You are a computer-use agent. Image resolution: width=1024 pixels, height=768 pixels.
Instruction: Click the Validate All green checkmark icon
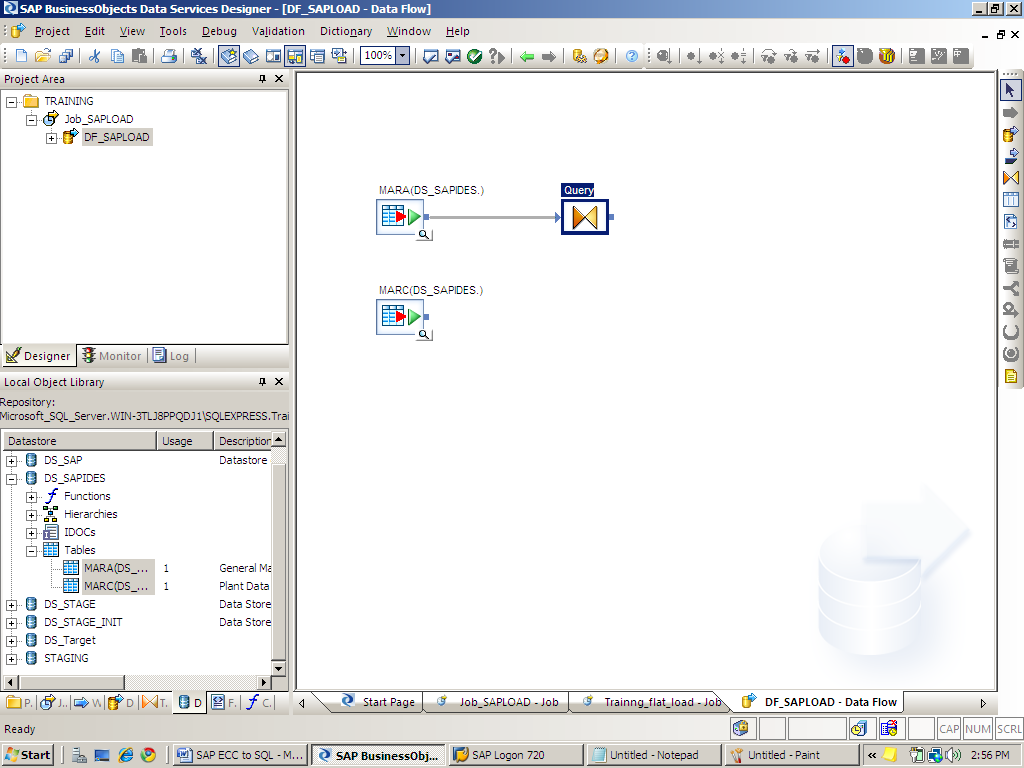pyautogui.click(x=475, y=56)
